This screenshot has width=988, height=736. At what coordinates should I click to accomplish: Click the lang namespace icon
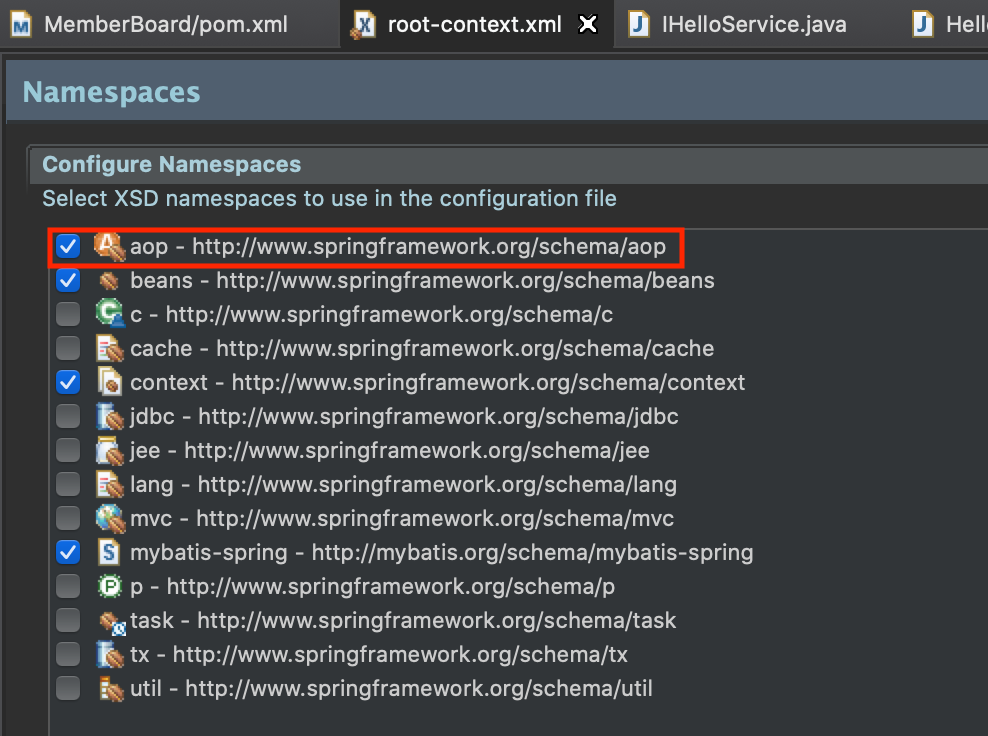110,485
